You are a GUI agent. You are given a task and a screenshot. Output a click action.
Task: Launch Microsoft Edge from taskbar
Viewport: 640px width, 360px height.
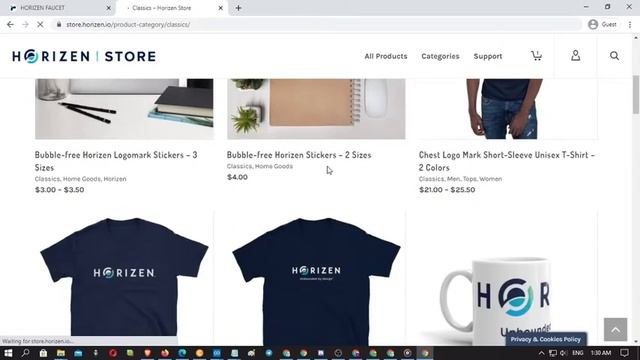click(x=182, y=353)
